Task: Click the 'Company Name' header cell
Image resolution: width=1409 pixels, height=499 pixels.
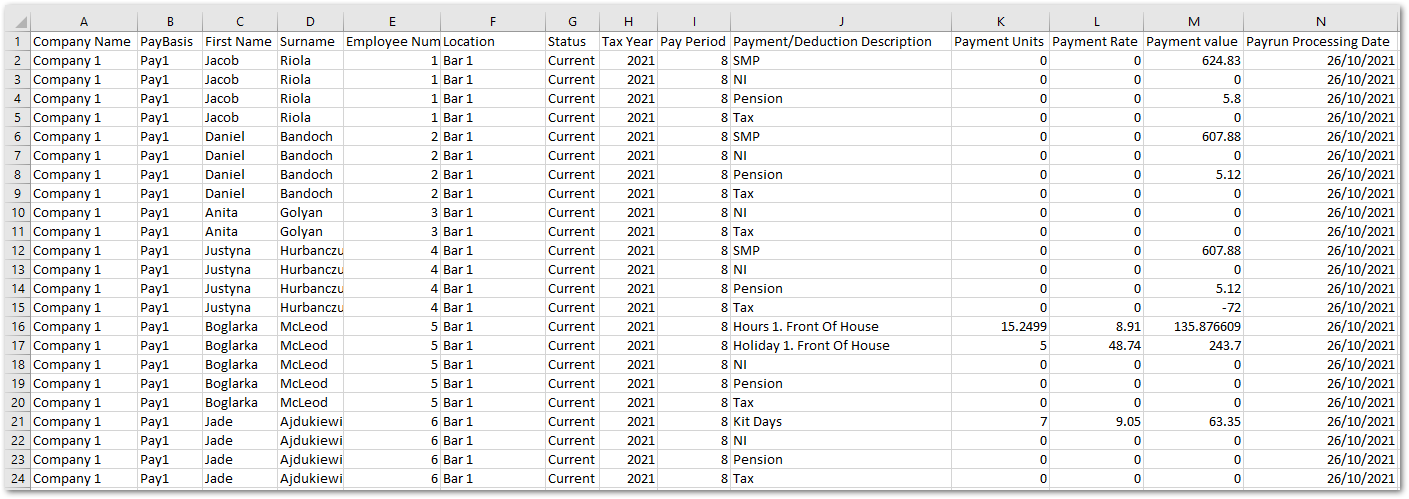Action: click(x=83, y=42)
